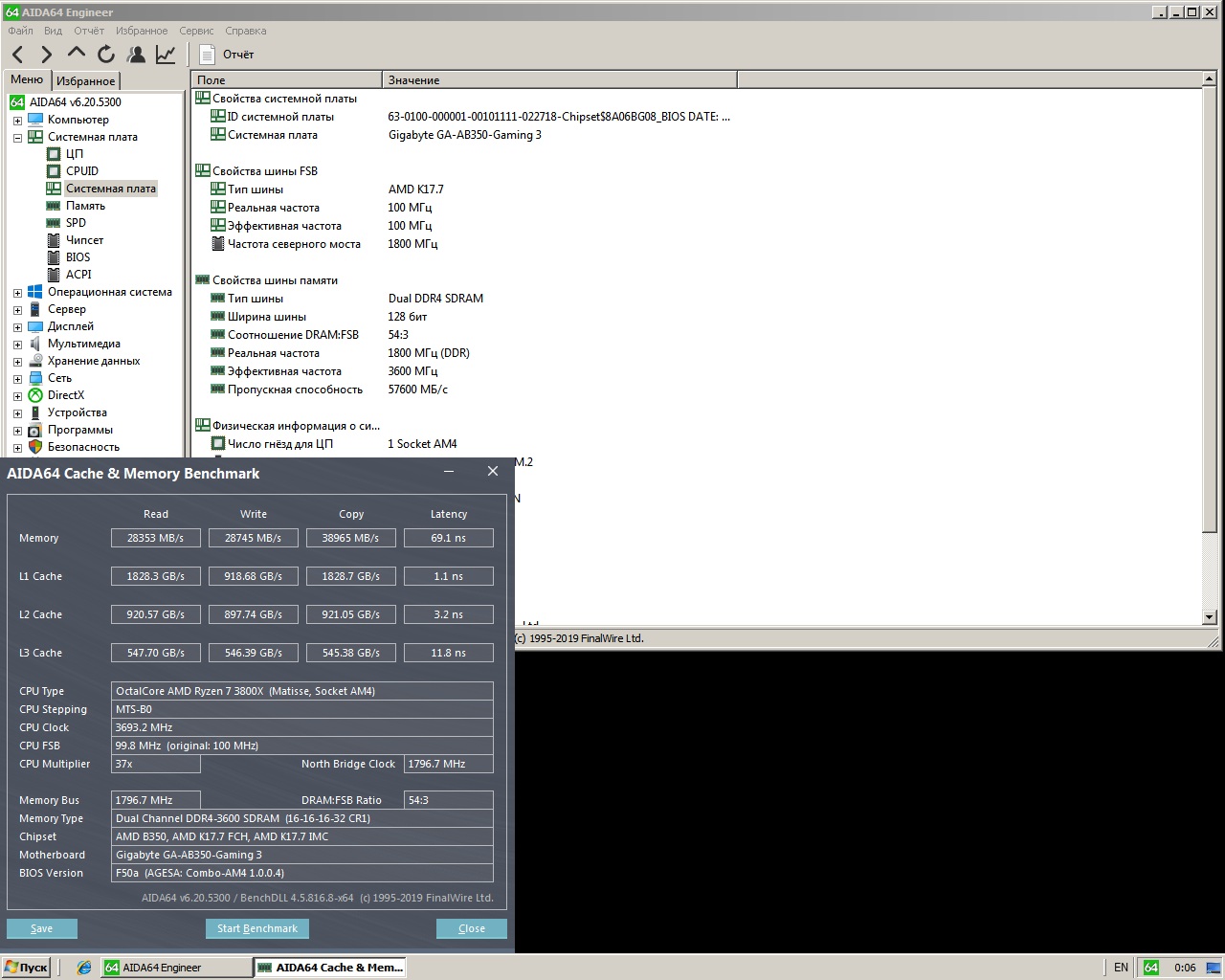Click the system clock showing 0:06

1185,968
